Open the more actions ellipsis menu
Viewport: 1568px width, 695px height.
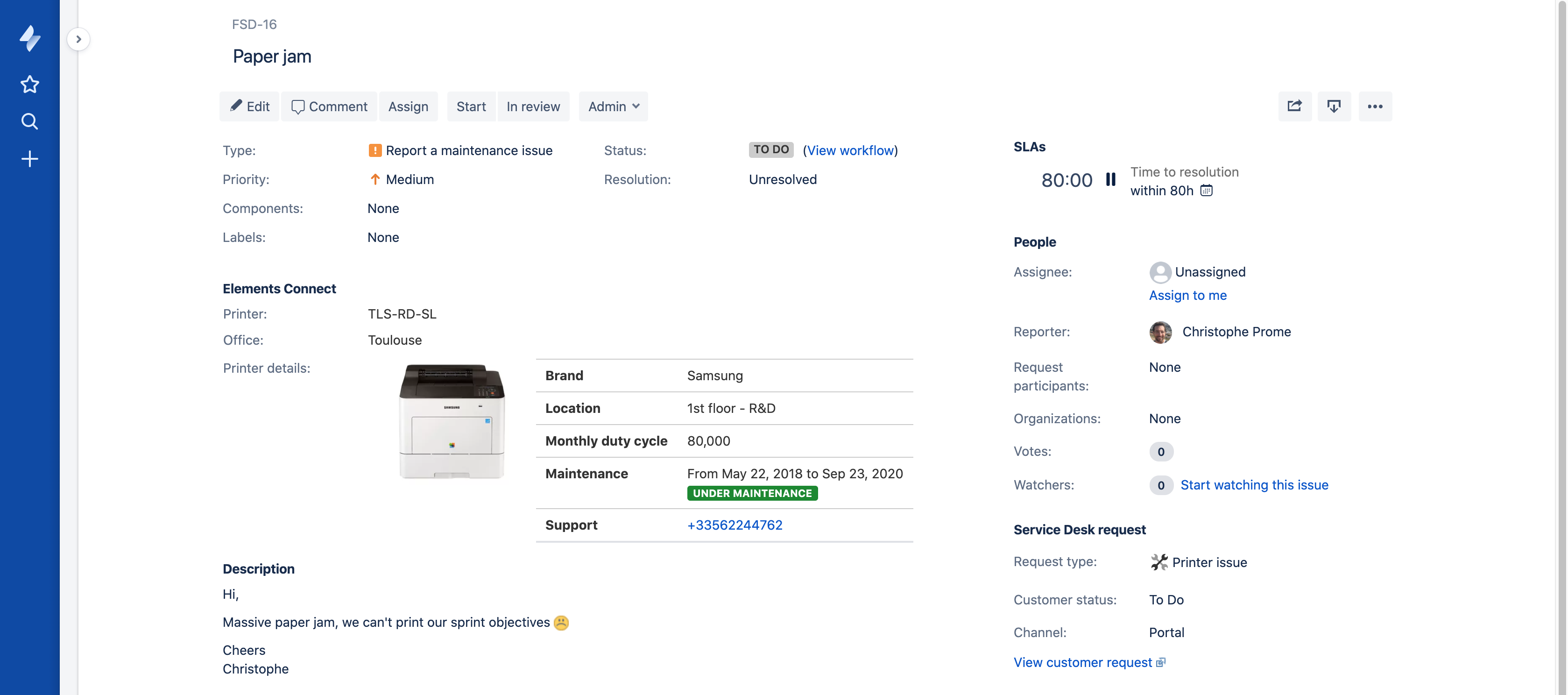pyautogui.click(x=1374, y=106)
